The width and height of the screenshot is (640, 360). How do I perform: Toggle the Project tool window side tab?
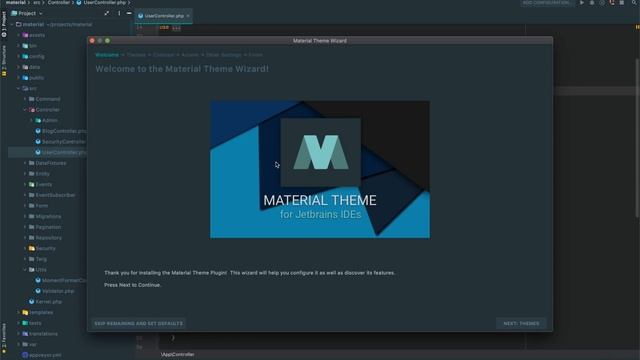(x=4, y=24)
